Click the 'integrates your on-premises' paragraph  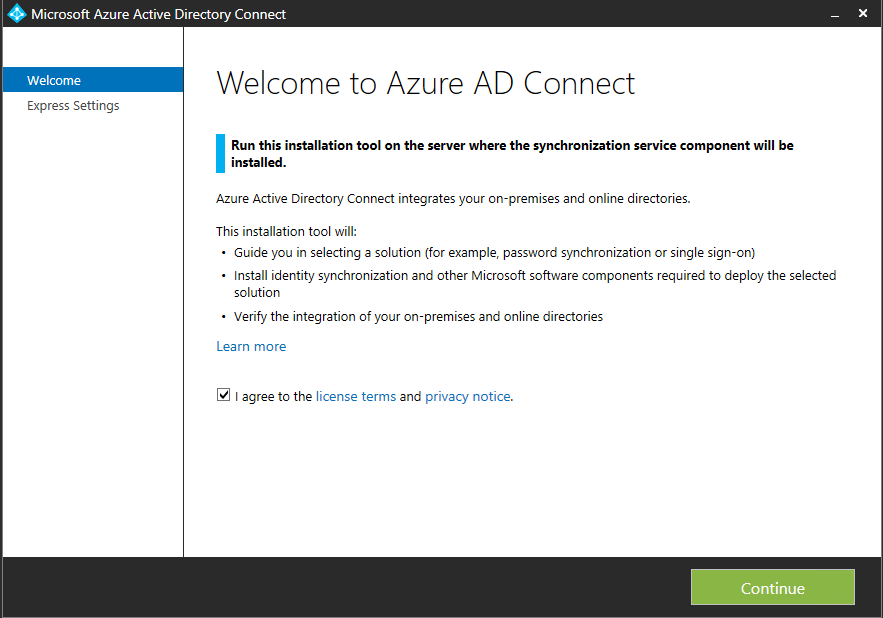[x=453, y=199]
